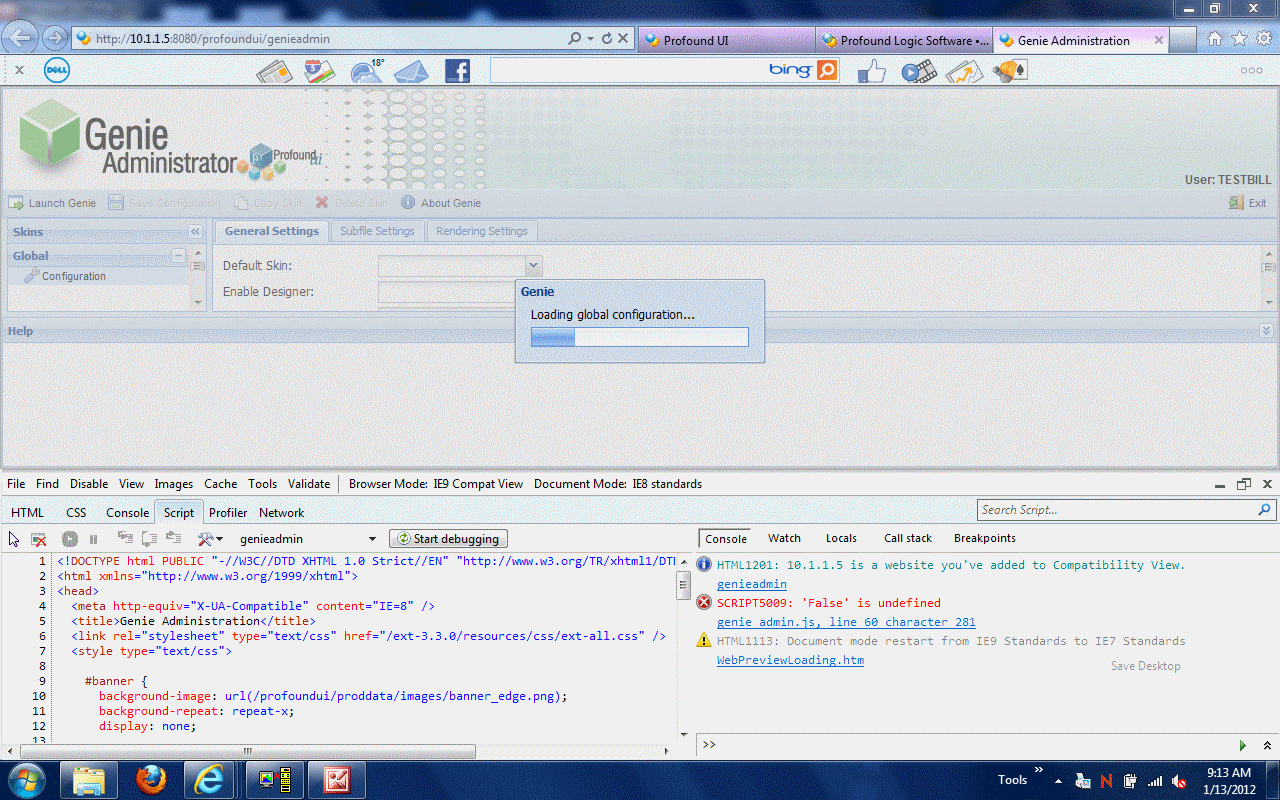This screenshot has height=800, width=1280.
Task: Open the News newspaper toolbar icon
Action: pyautogui.click(x=274, y=71)
